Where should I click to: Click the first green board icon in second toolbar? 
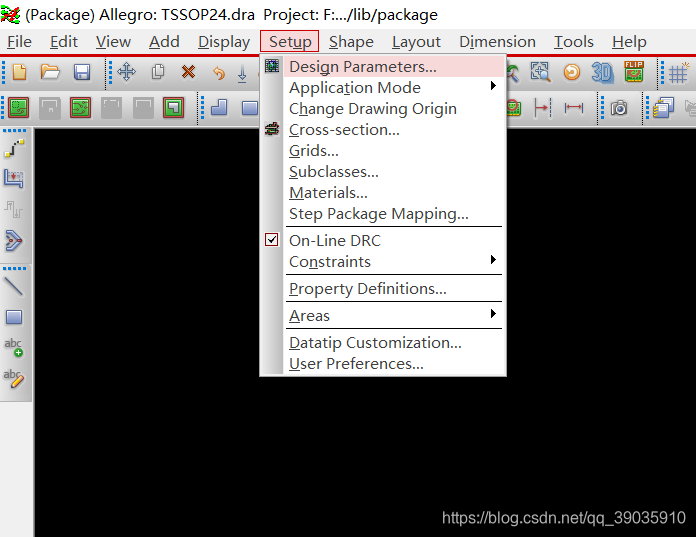[x=18, y=108]
